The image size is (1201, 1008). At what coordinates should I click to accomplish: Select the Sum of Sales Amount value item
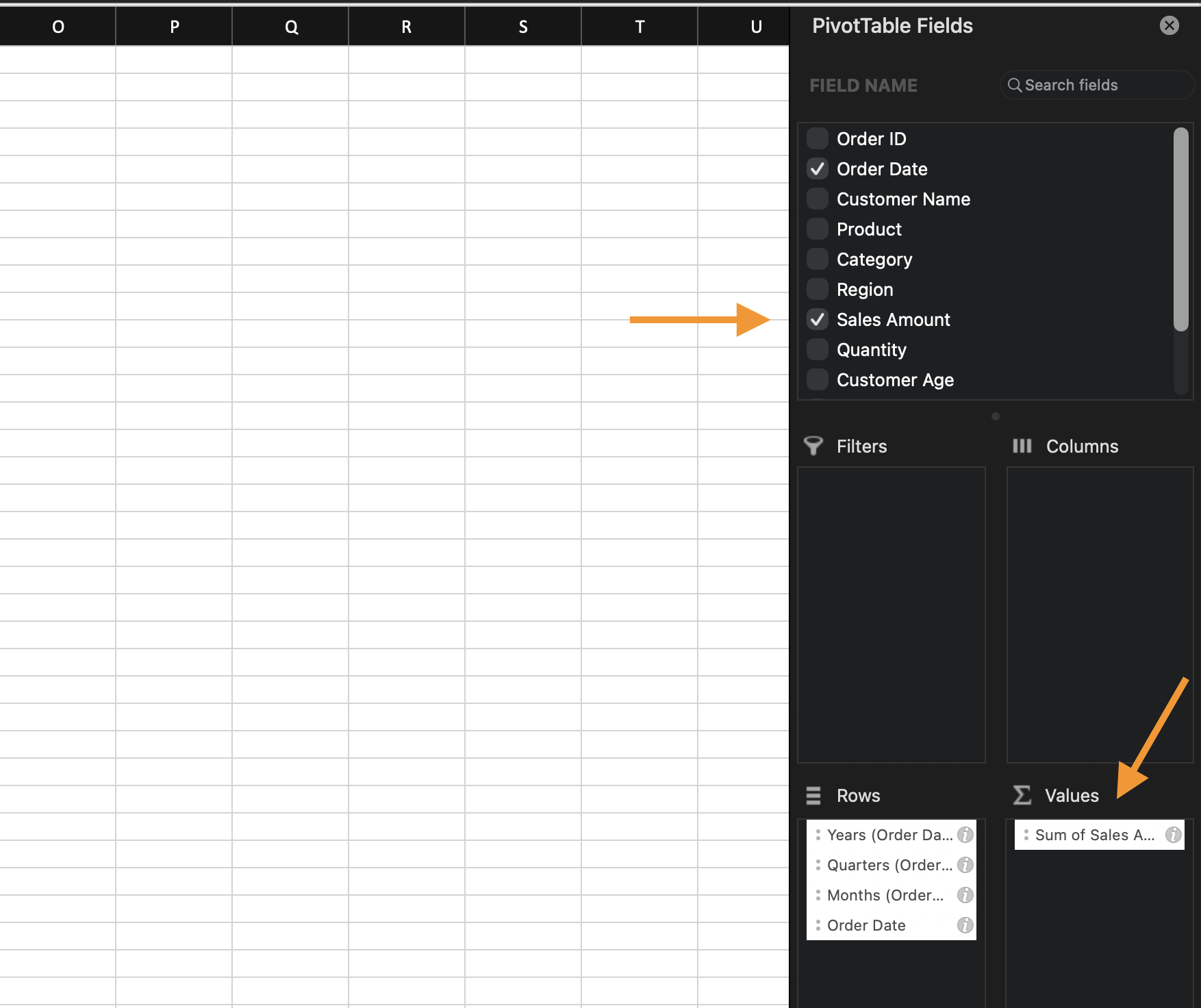1093,835
